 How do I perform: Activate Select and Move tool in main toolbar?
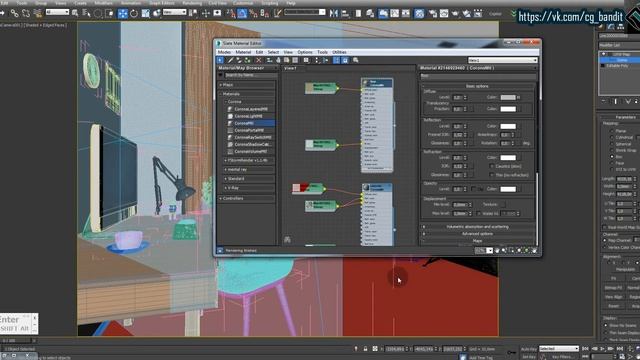click(x=122, y=13)
